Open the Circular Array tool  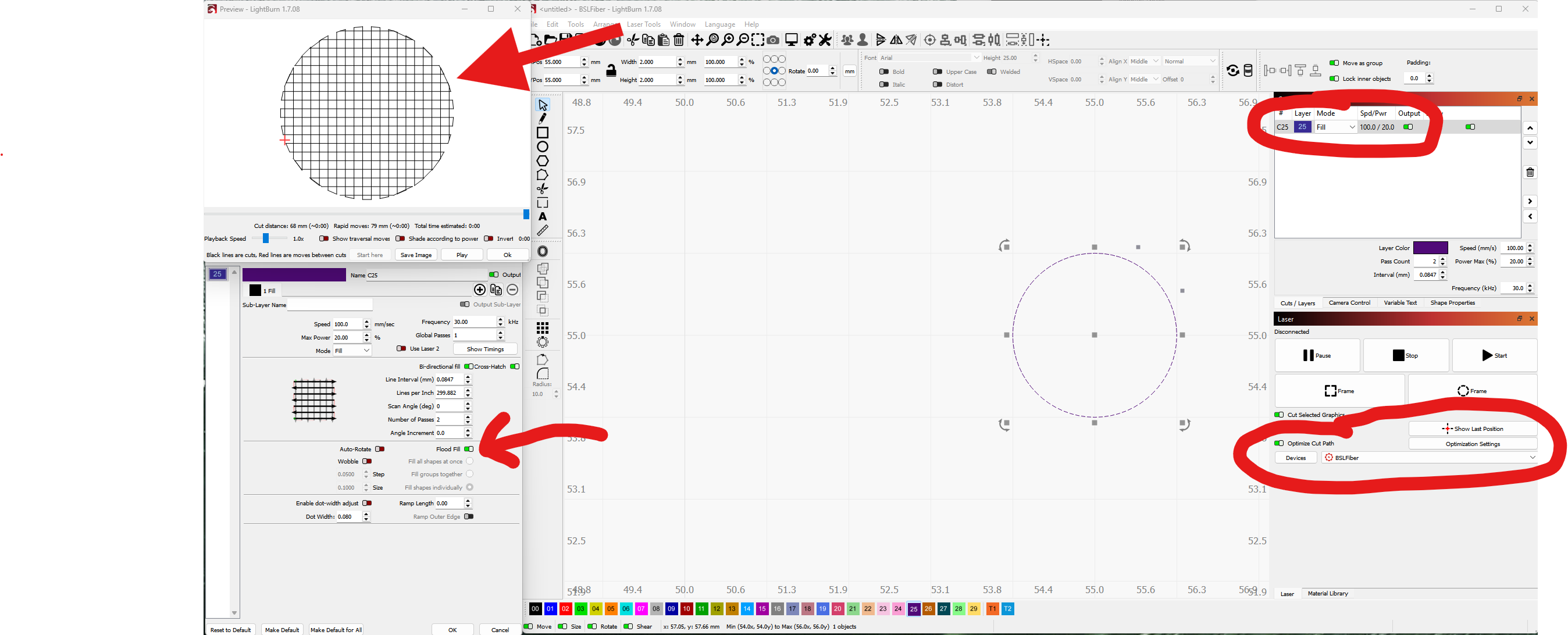[x=543, y=342]
